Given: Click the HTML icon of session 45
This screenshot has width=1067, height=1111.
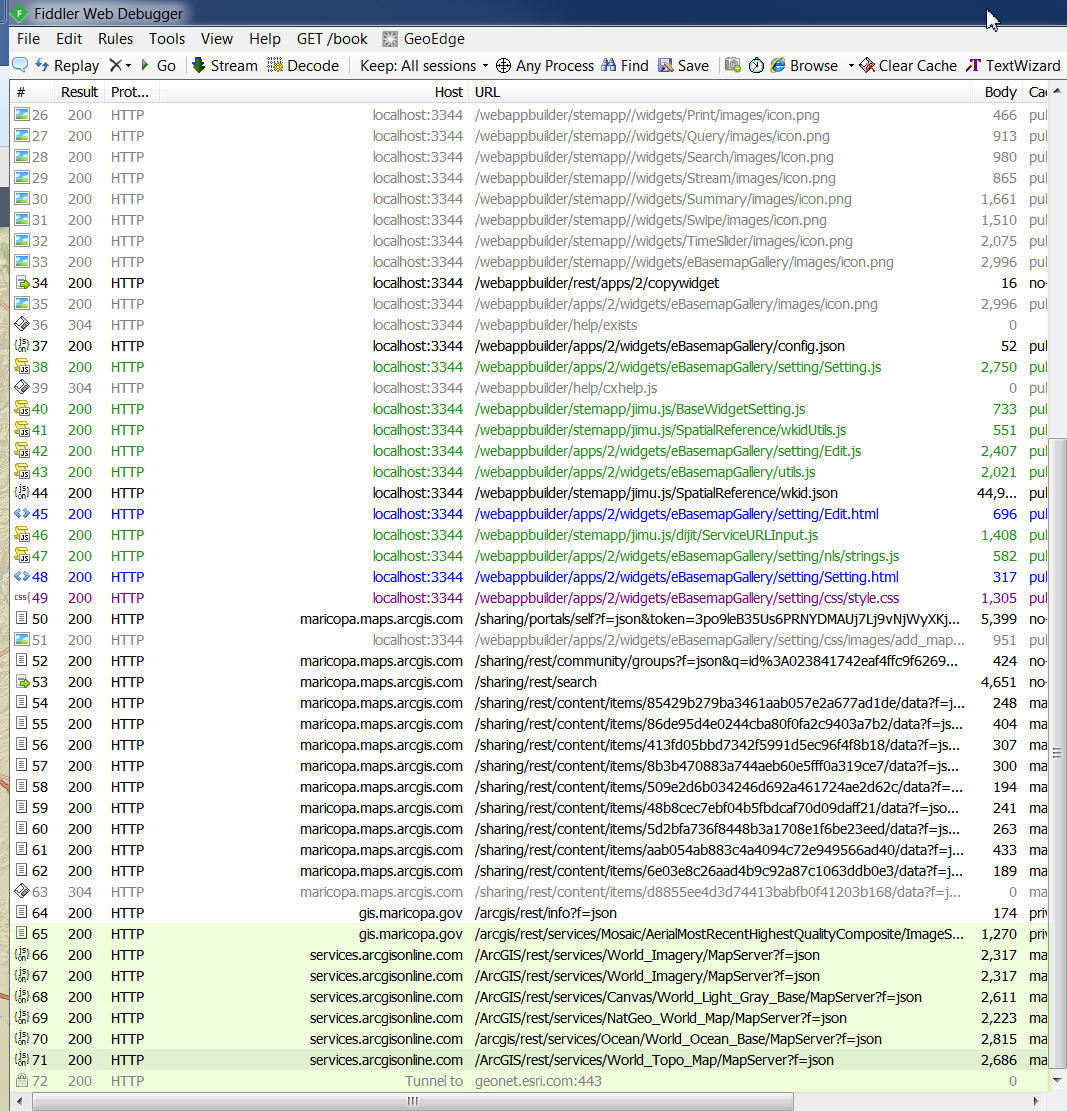Looking at the screenshot, I should (x=22, y=514).
